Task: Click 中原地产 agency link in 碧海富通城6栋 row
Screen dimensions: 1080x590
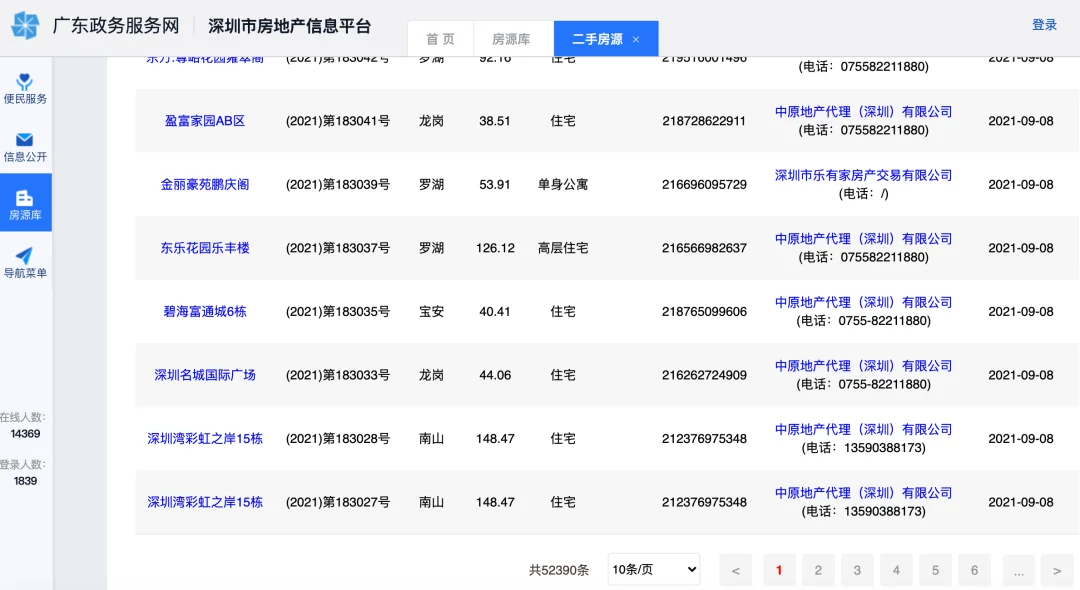Action: click(864, 302)
